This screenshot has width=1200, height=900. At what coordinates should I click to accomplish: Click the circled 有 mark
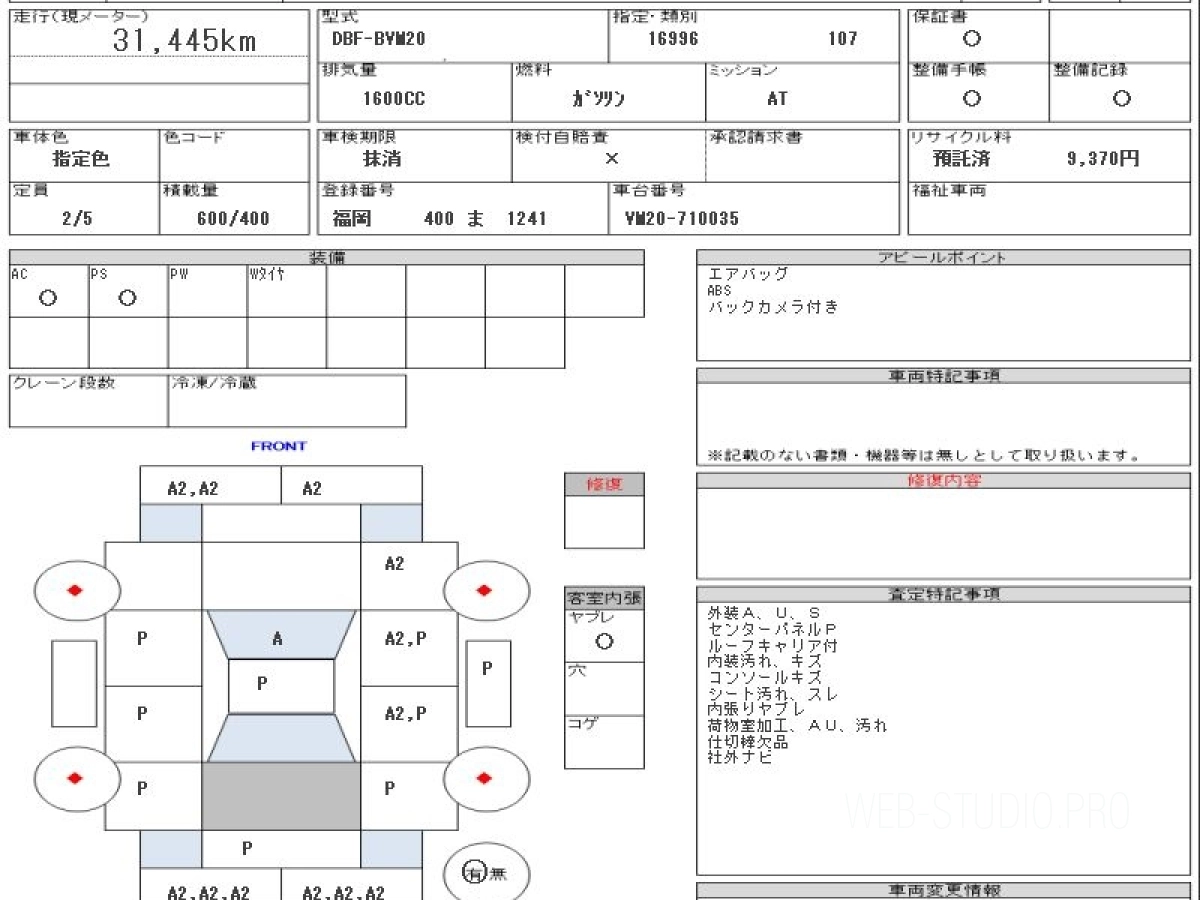474,873
